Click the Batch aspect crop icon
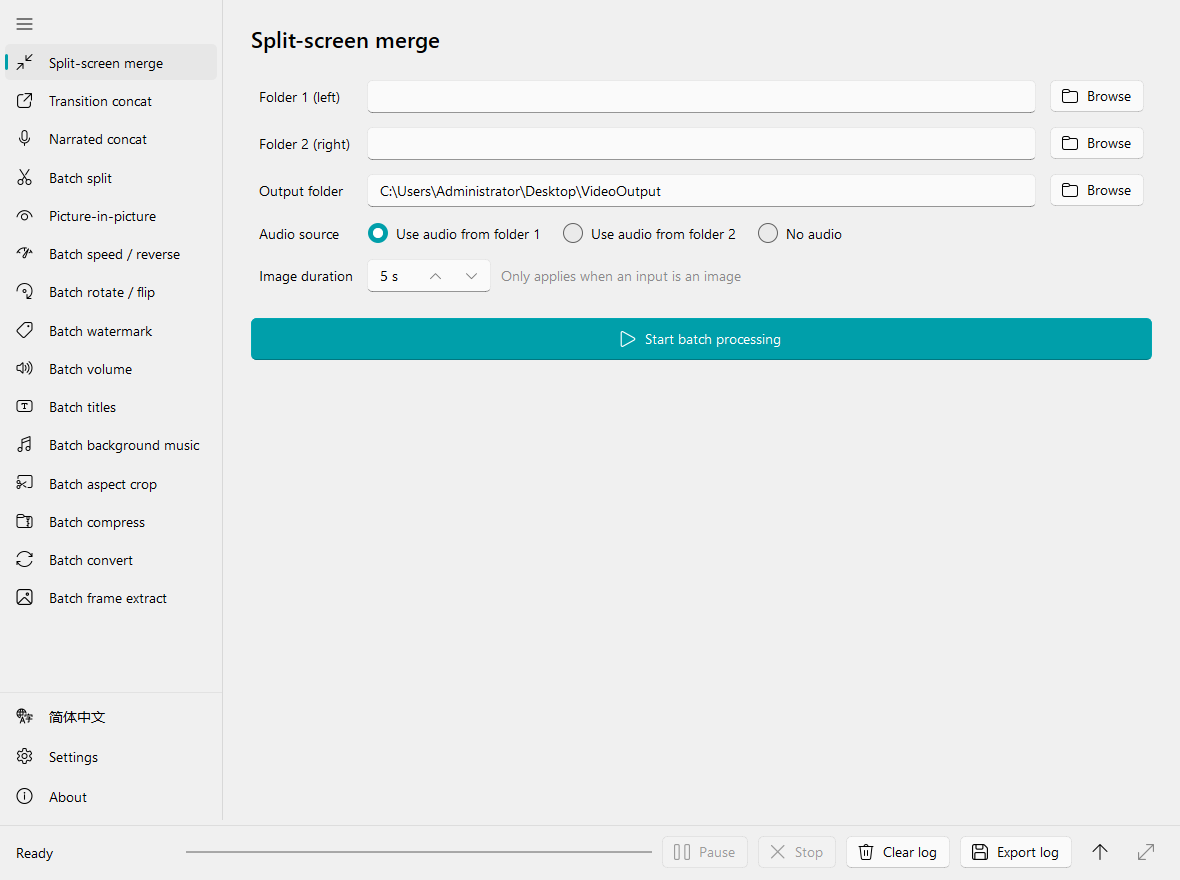Image resolution: width=1180 pixels, height=880 pixels. [x=25, y=483]
